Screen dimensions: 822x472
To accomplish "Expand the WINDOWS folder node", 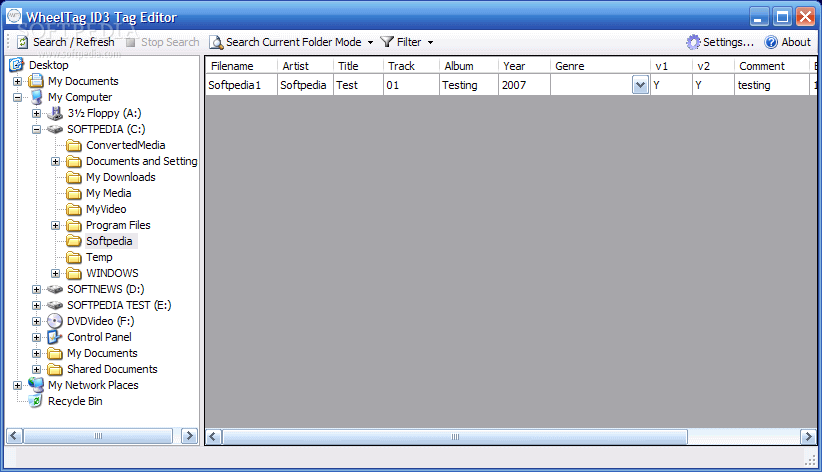I will click(56, 273).
